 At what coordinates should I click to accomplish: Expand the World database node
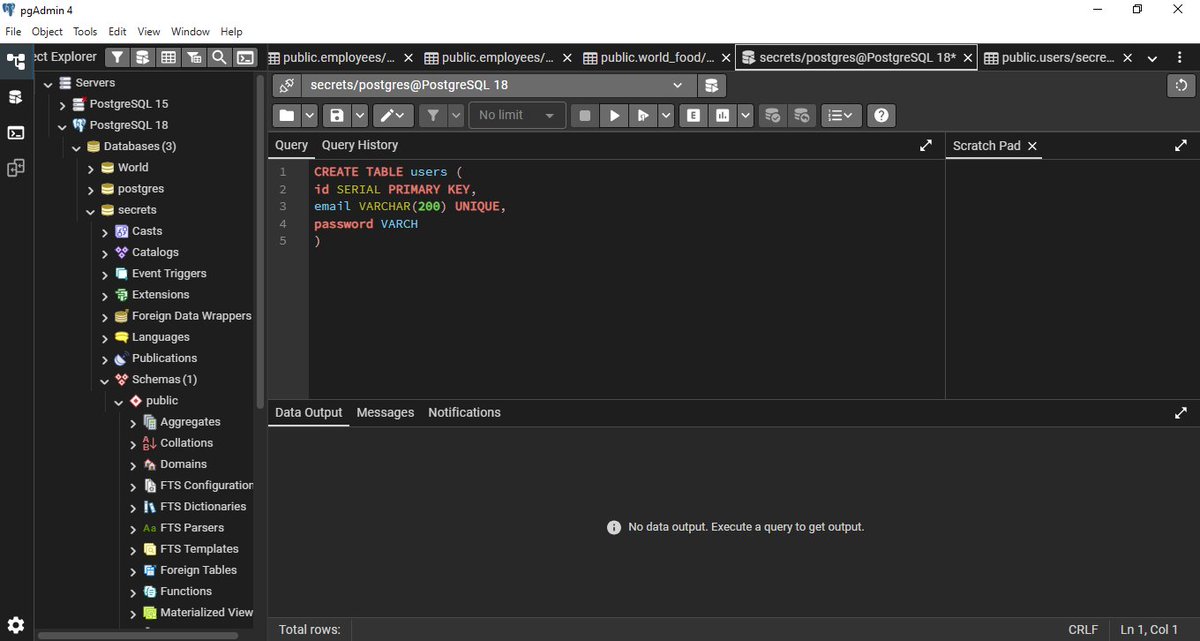tap(91, 168)
